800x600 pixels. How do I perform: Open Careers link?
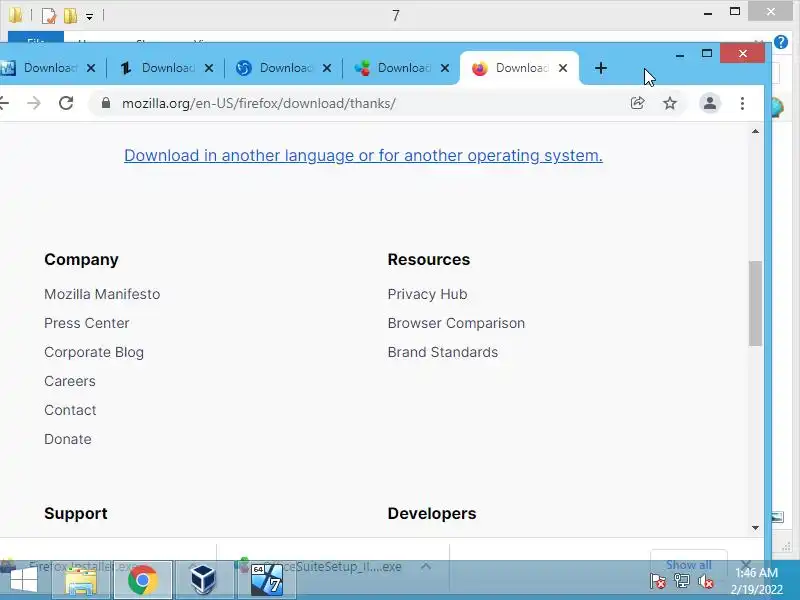pos(70,381)
